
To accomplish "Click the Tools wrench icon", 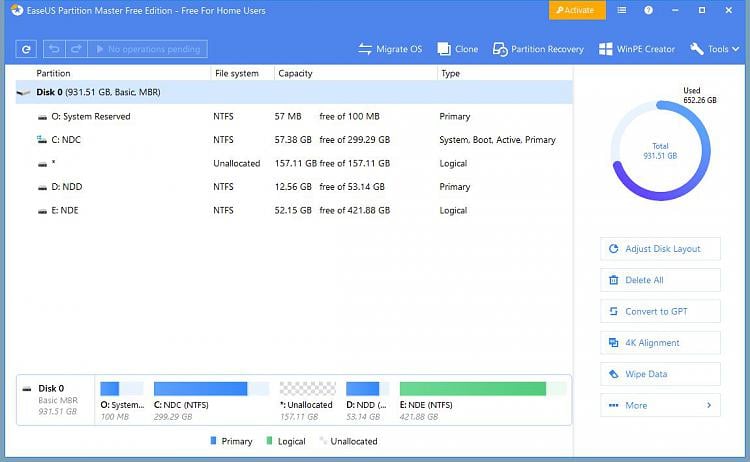I will (696, 49).
